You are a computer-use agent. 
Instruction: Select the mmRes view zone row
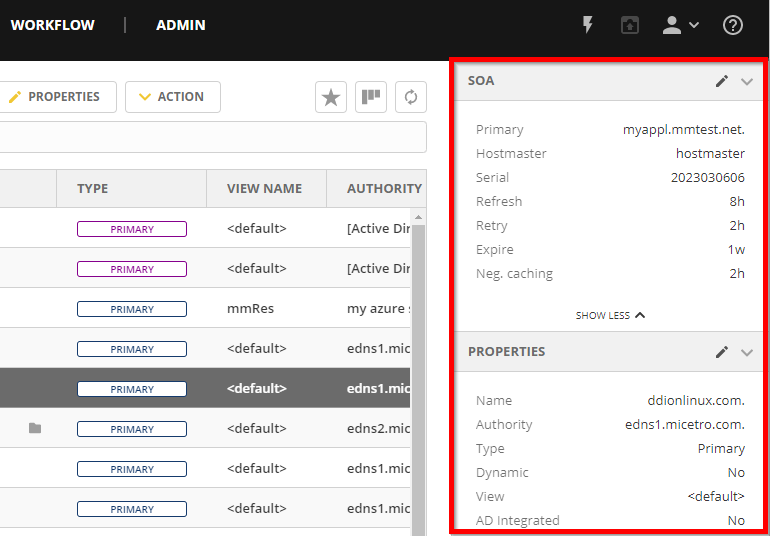(x=250, y=309)
